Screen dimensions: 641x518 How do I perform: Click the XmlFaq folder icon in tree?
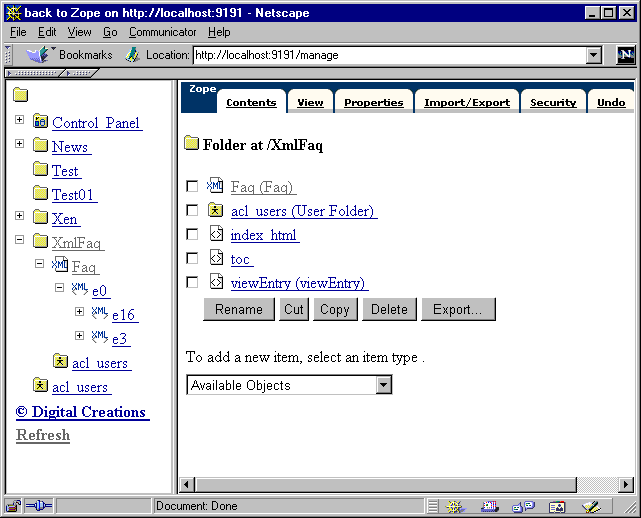tap(40, 241)
